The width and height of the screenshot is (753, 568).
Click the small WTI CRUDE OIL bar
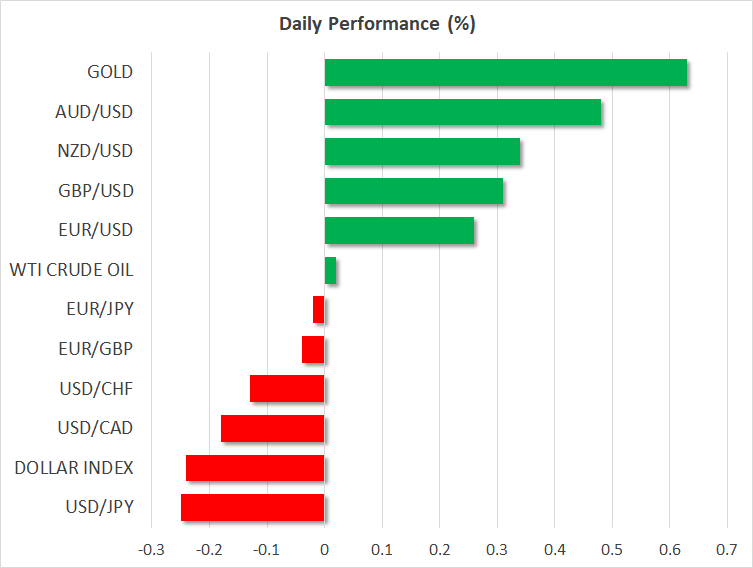(x=331, y=270)
